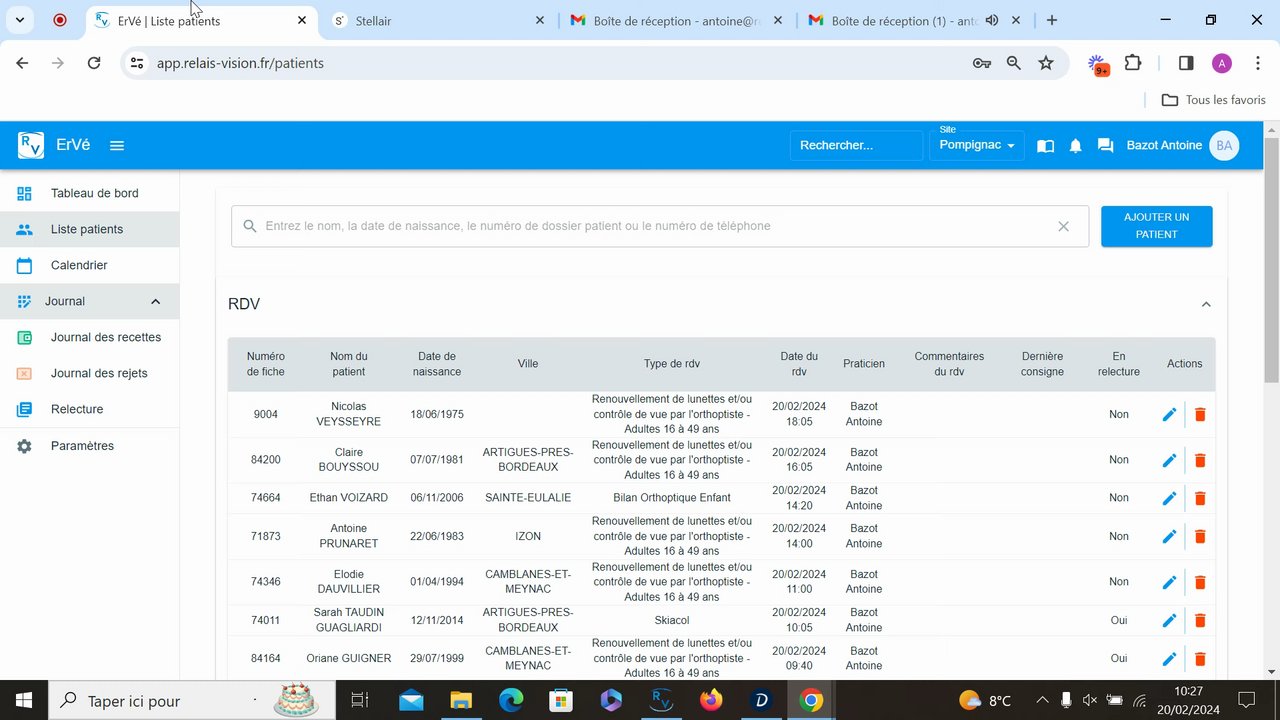Image resolution: width=1280 pixels, height=720 pixels.
Task: Delete Antoine PRUNARET appointment
Action: (x=1200, y=536)
